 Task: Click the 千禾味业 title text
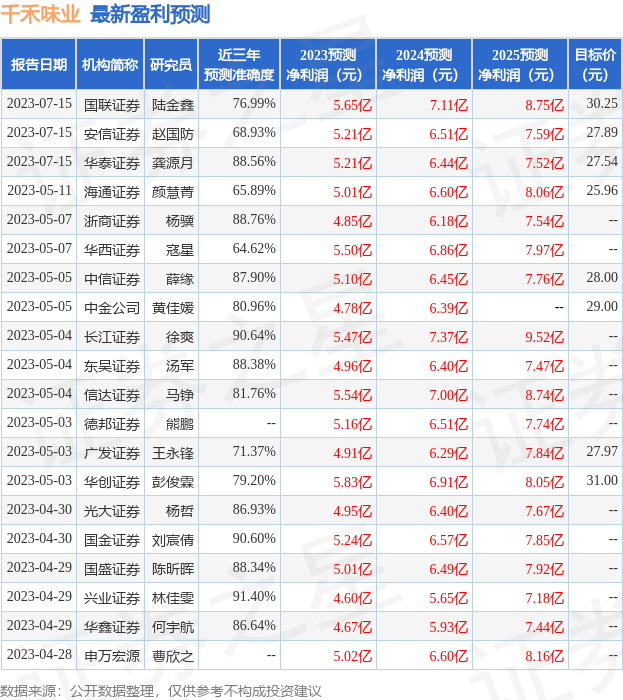pyautogui.click(x=41, y=14)
